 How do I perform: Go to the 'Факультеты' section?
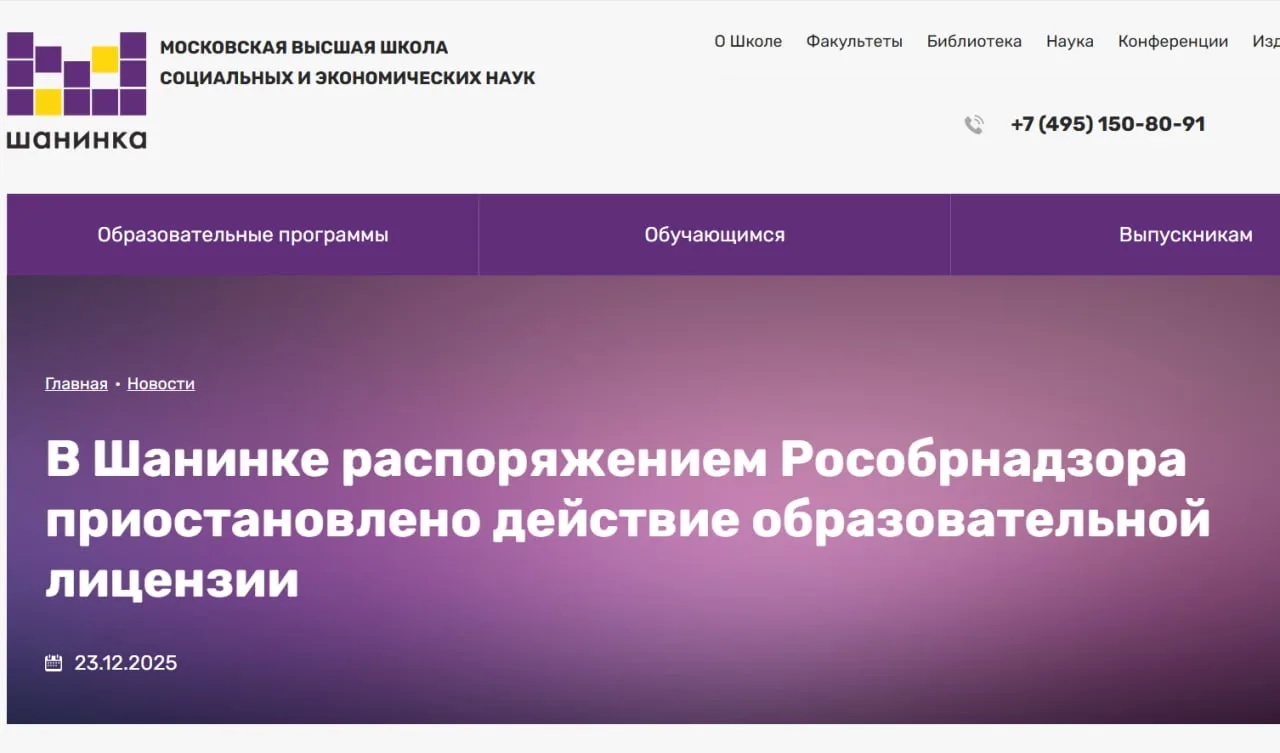(854, 41)
